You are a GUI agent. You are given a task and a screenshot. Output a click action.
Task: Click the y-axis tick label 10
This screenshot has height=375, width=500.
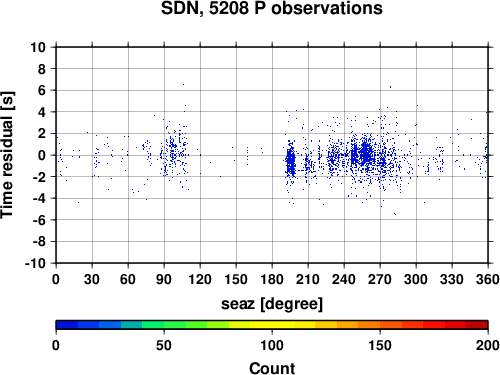(38, 47)
